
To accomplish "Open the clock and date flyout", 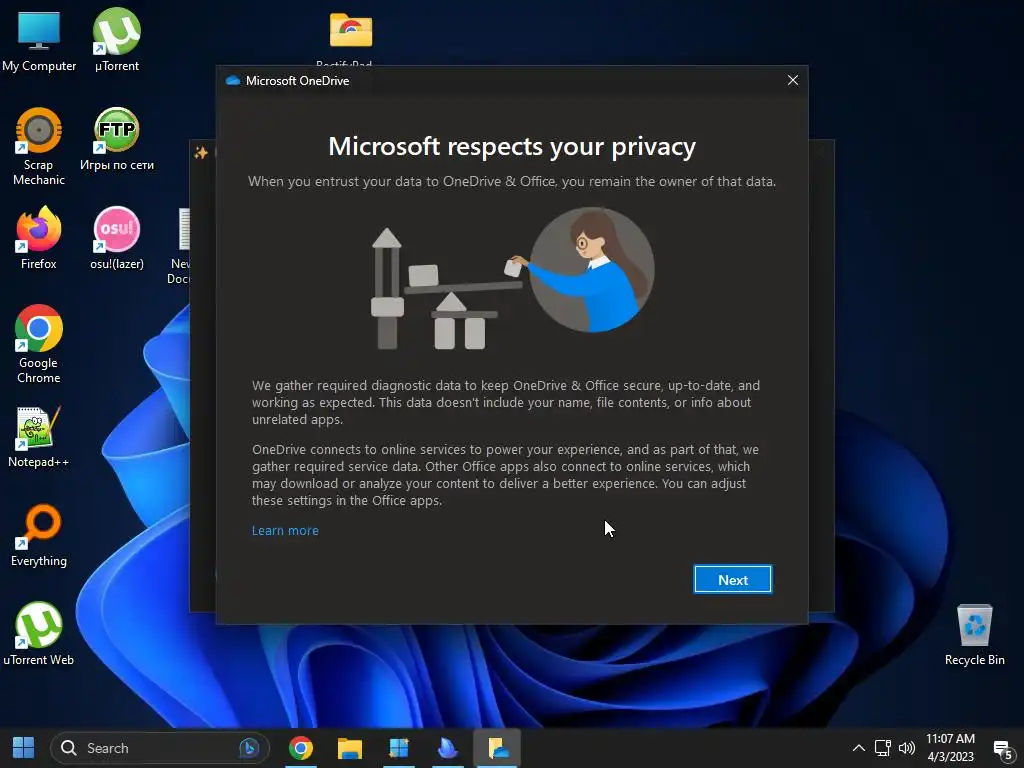I will [951, 748].
